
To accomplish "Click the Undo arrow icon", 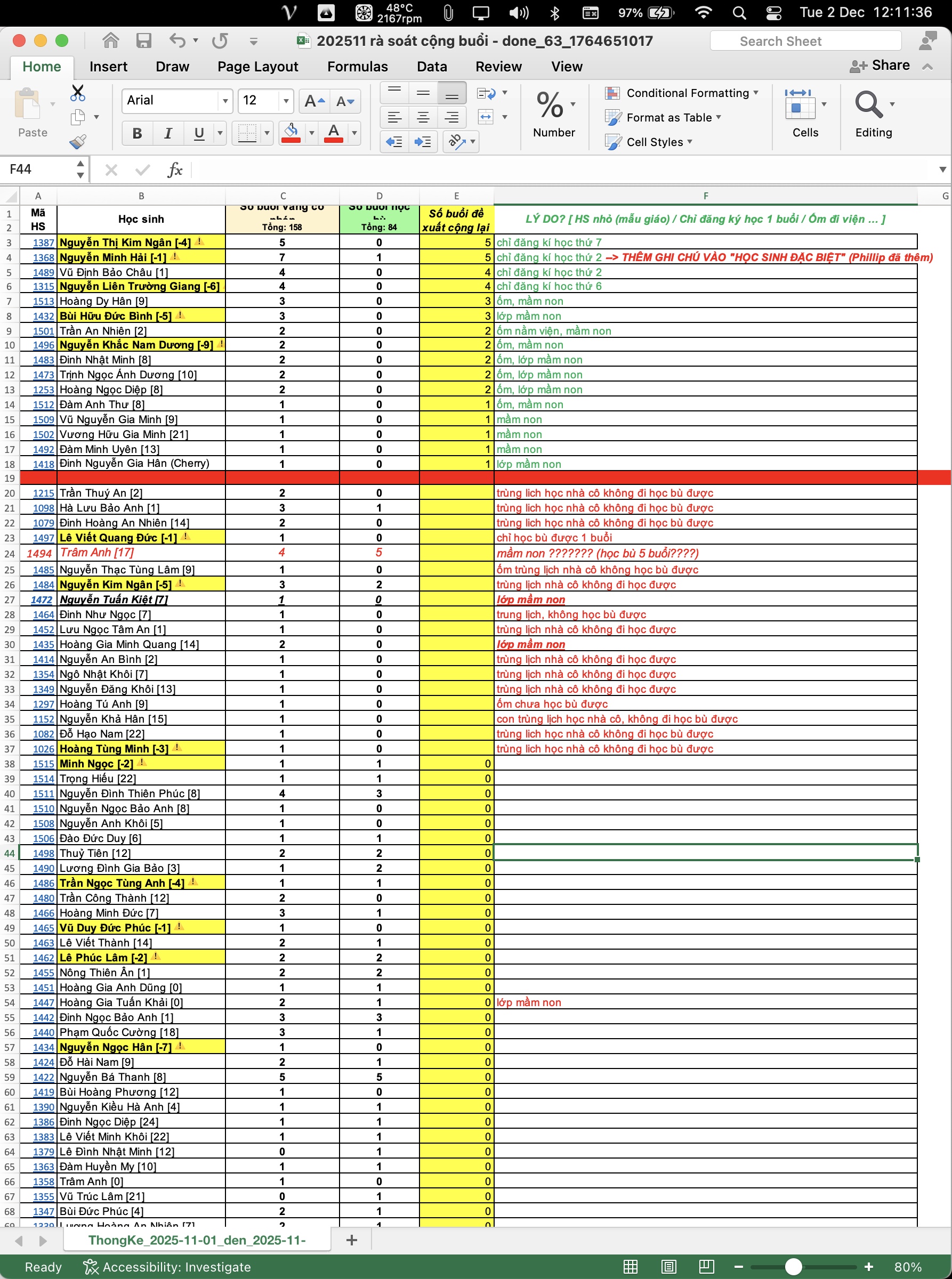I will click(x=177, y=41).
